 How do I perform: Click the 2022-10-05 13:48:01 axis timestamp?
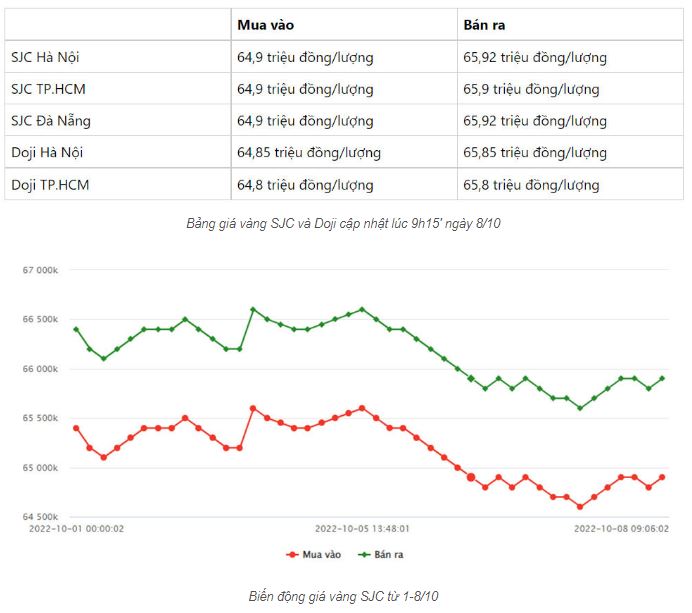click(362, 528)
